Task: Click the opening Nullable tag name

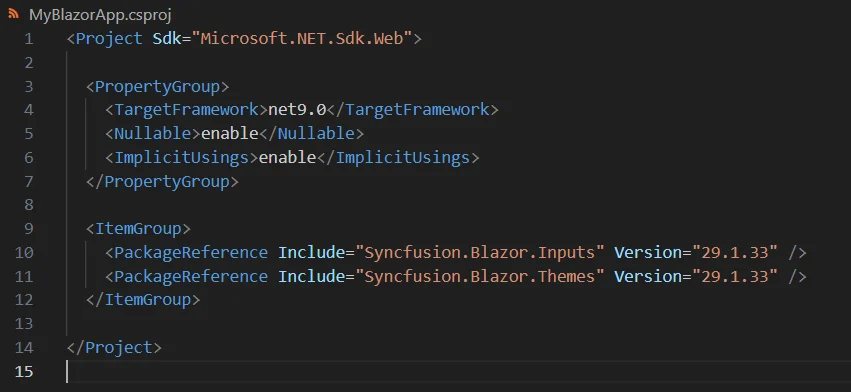Action: (x=153, y=134)
